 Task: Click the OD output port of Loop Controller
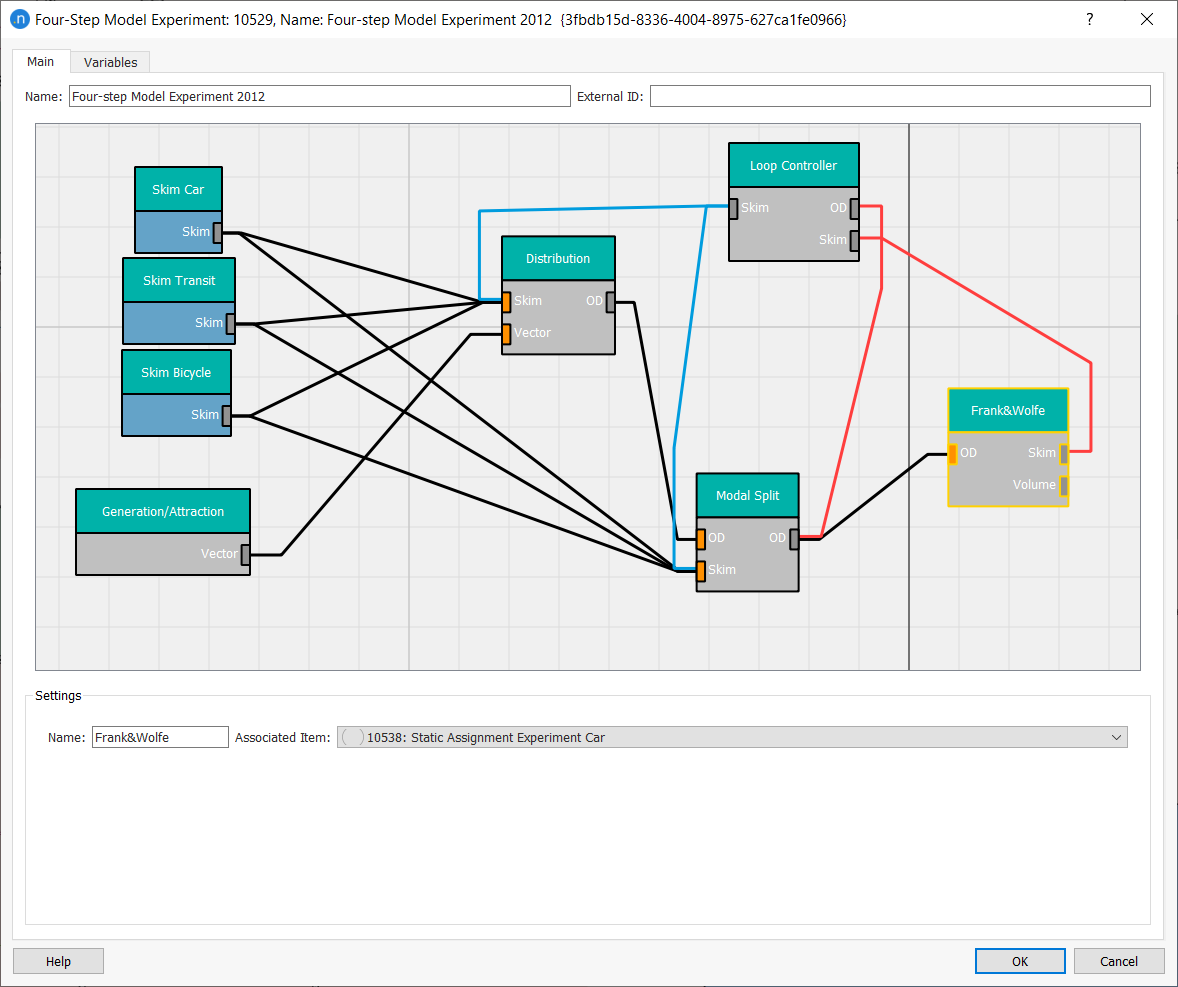pyautogui.click(x=854, y=208)
